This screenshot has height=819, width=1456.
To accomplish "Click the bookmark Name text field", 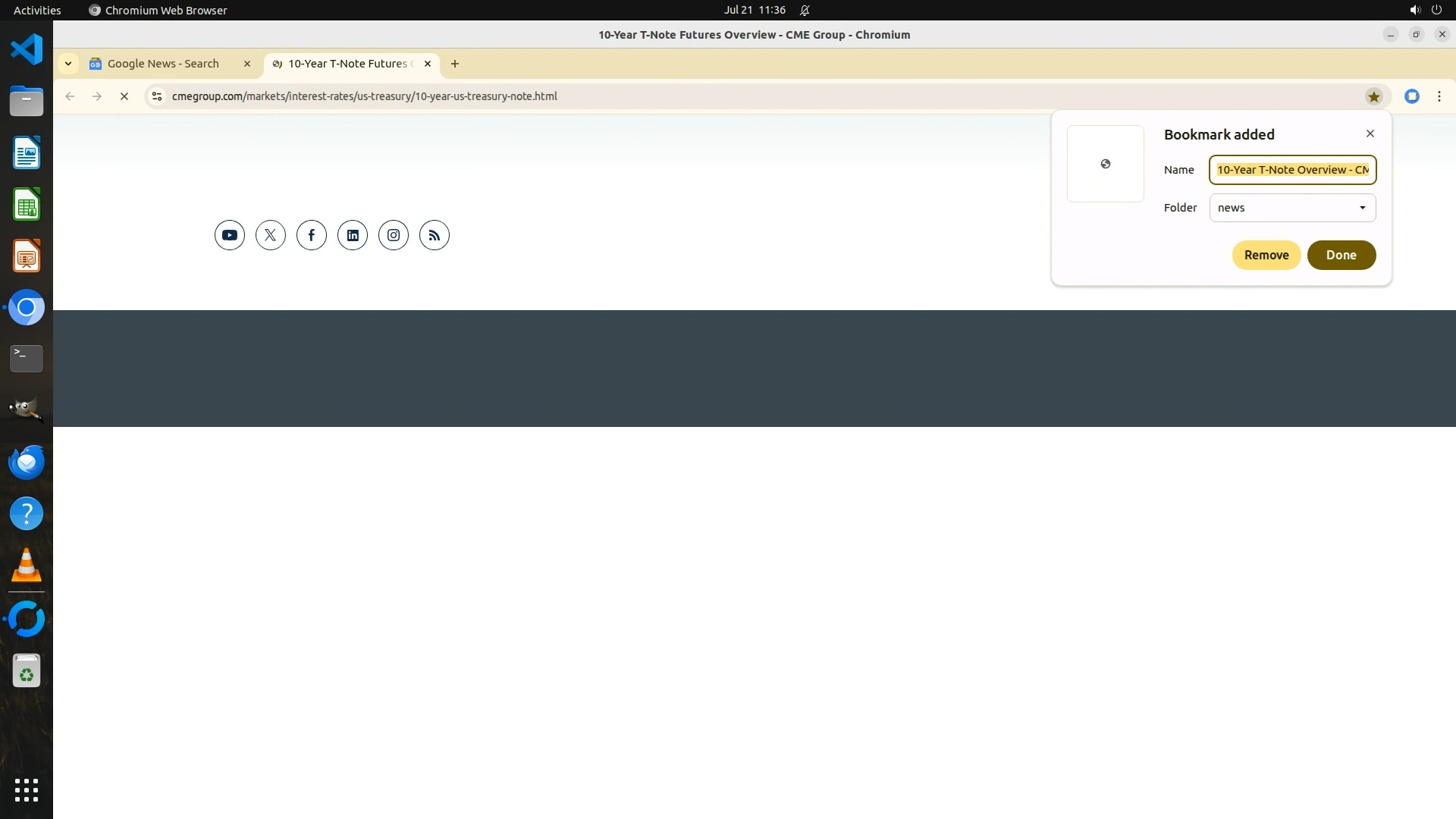I will click(1292, 170).
